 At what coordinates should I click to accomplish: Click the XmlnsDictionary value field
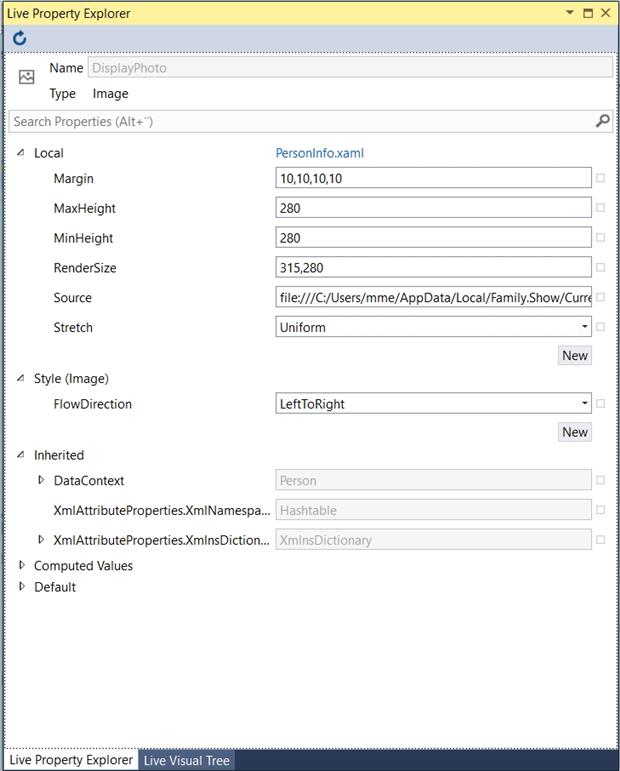433,540
